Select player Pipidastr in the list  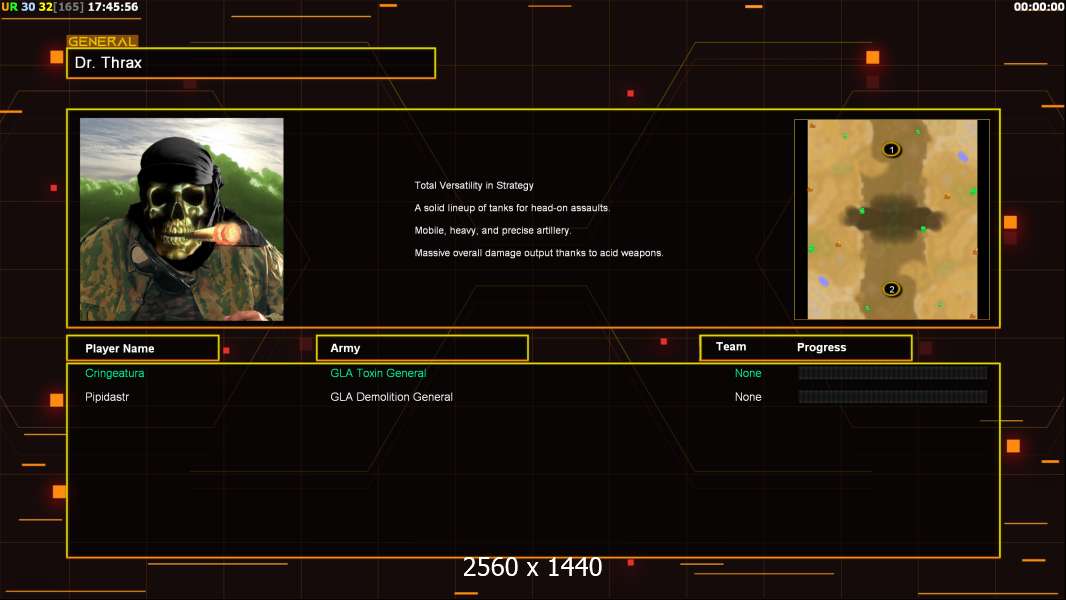click(x=107, y=397)
